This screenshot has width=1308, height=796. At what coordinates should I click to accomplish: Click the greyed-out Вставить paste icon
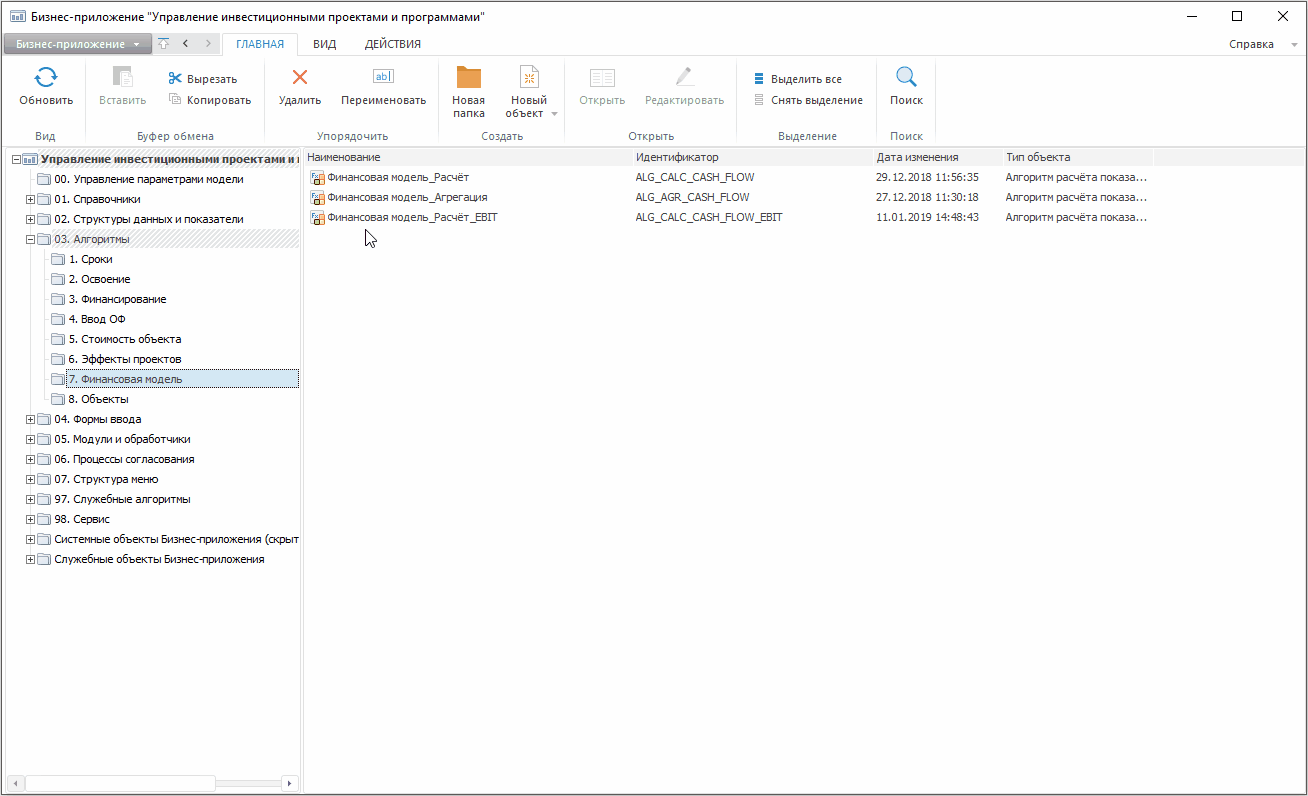point(123,78)
